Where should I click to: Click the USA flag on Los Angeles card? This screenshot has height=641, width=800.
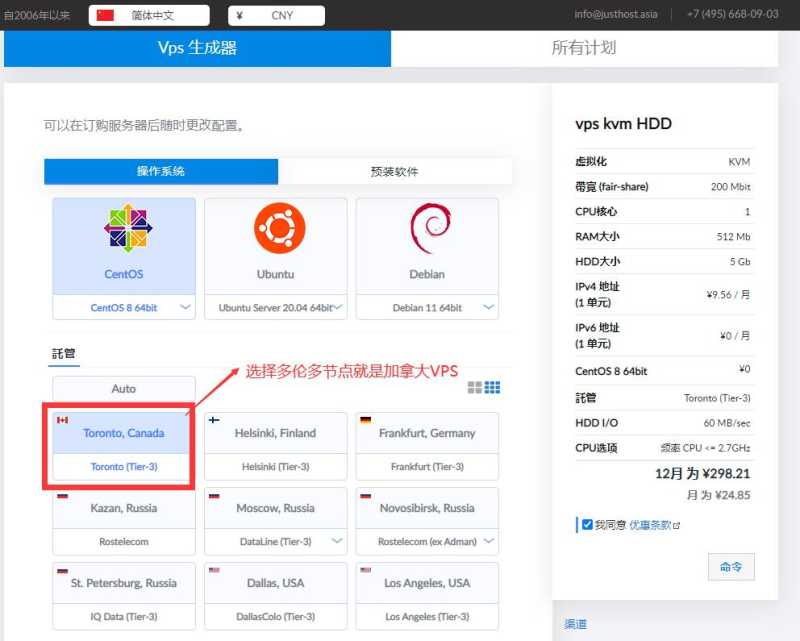tap(366, 571)
